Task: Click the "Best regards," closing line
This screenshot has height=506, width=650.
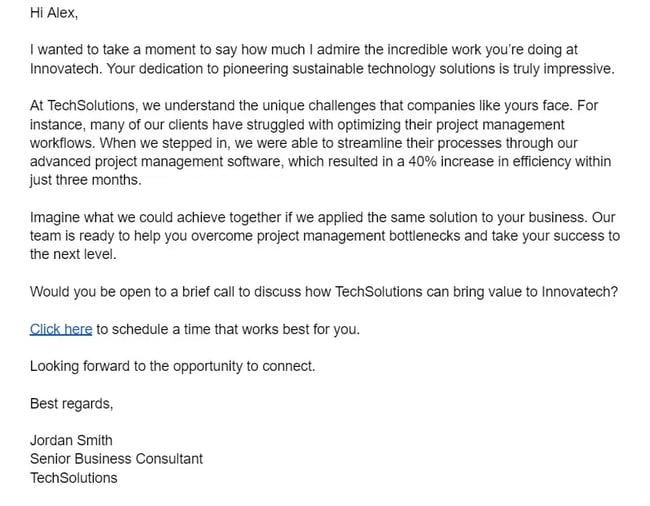Action: click(x=72, y=404)
